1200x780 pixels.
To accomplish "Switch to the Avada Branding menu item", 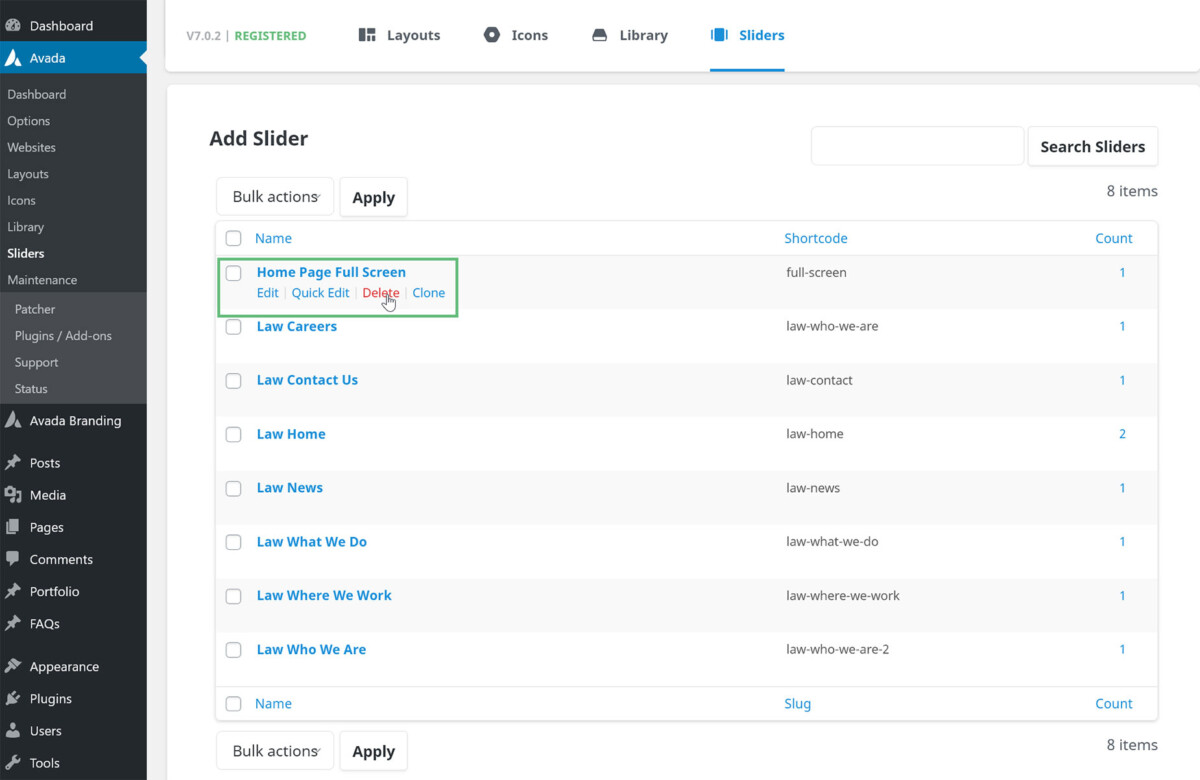I will (x=74, y=420).
